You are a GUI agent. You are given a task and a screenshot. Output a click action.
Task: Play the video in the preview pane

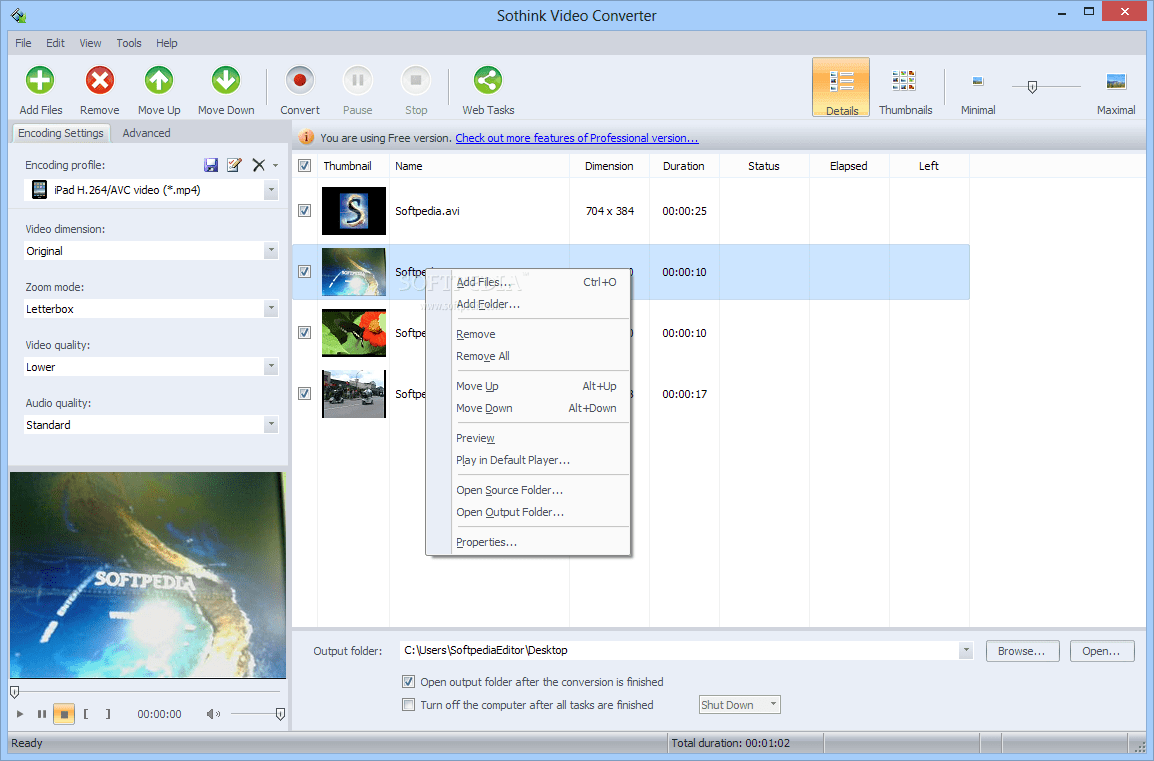point(18,714)
